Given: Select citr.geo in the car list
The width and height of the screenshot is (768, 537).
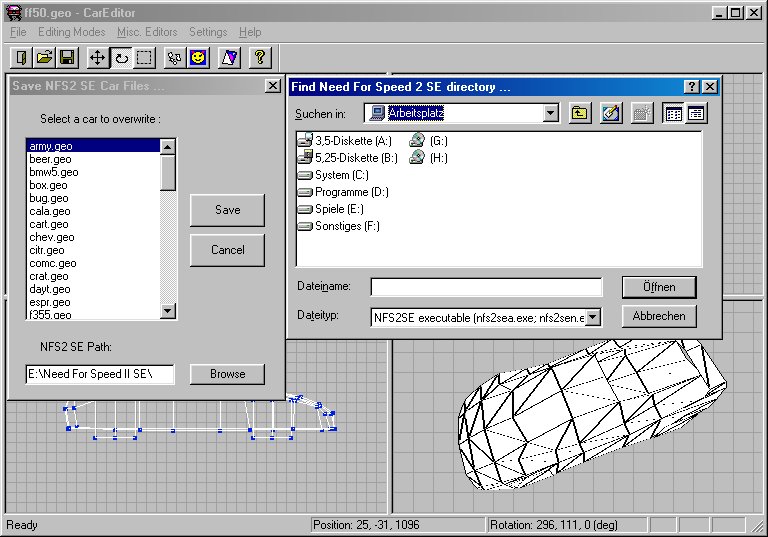Looking at the screenshot, I should (93, 250).
